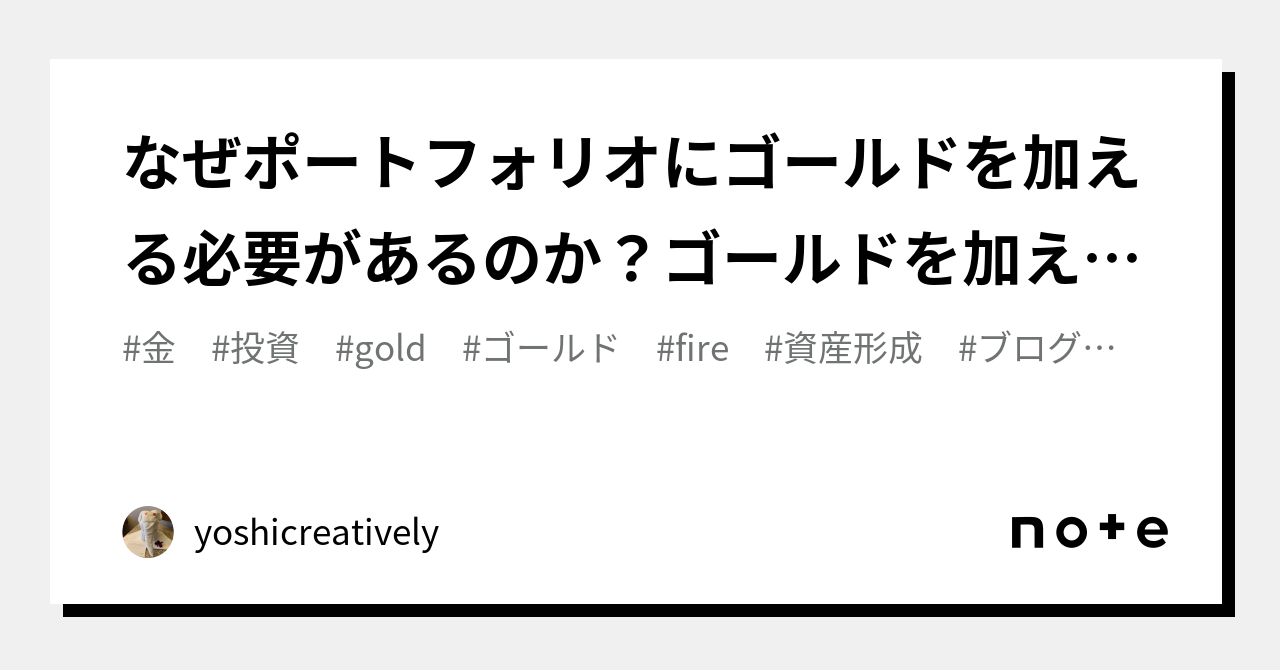Click the #gold hashtag
1280x670 pixels.
[x=381, y=349]
